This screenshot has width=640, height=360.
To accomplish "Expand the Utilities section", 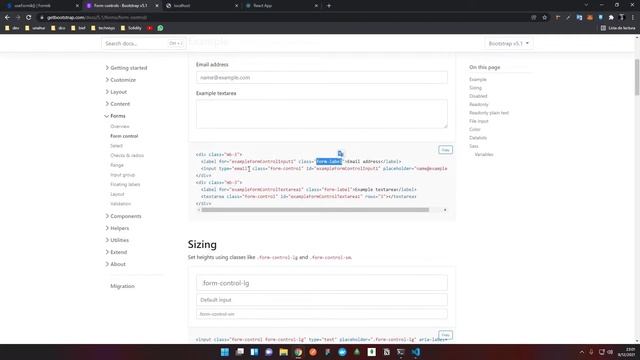I will [x=117, y=240].
